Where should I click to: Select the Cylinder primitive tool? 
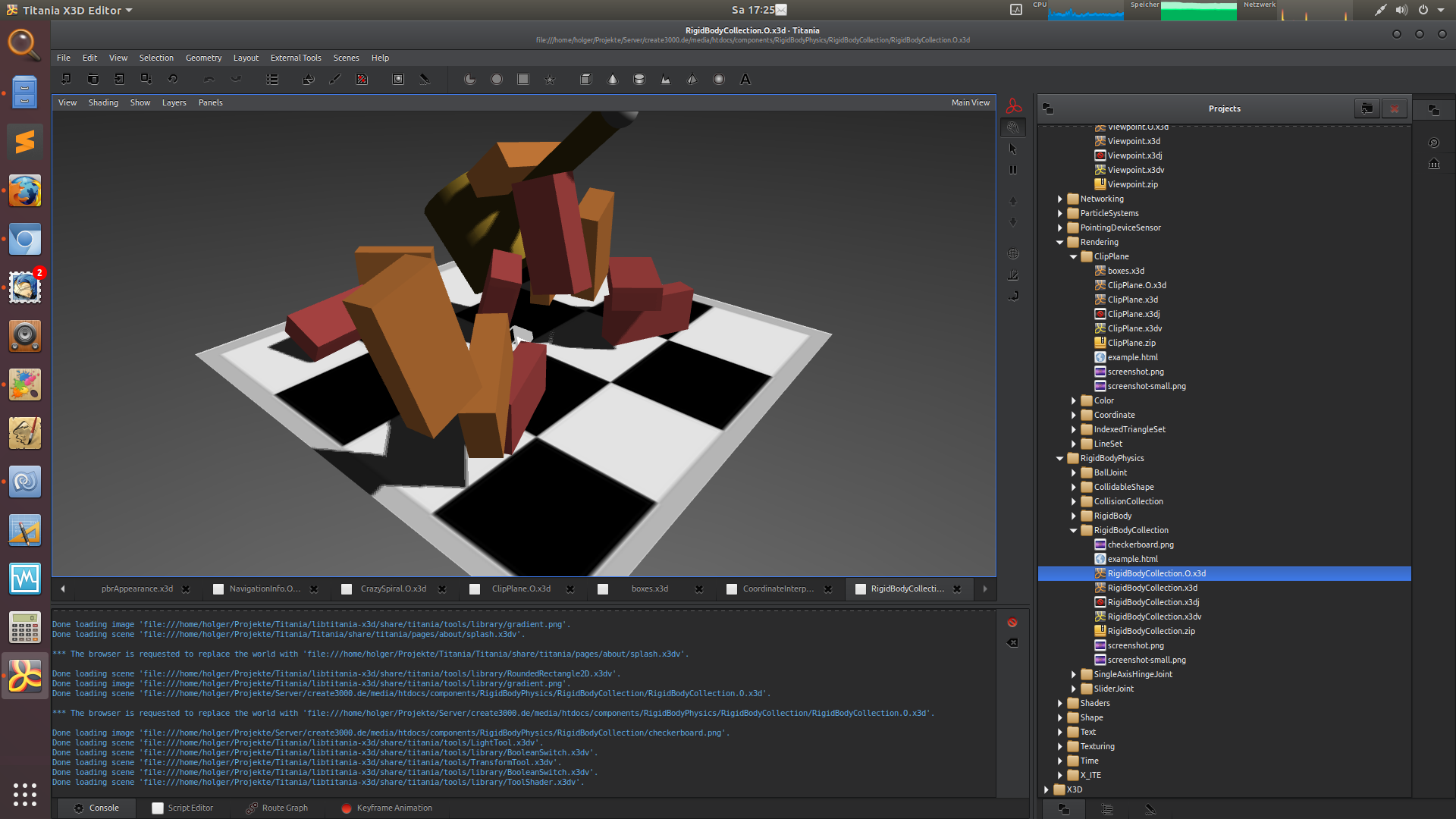639,79
